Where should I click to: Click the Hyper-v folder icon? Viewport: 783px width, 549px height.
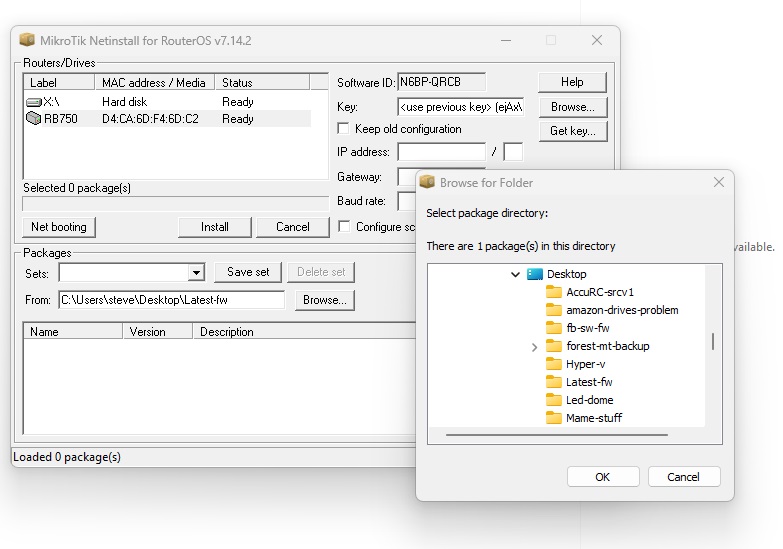click(x=554, y=364)
